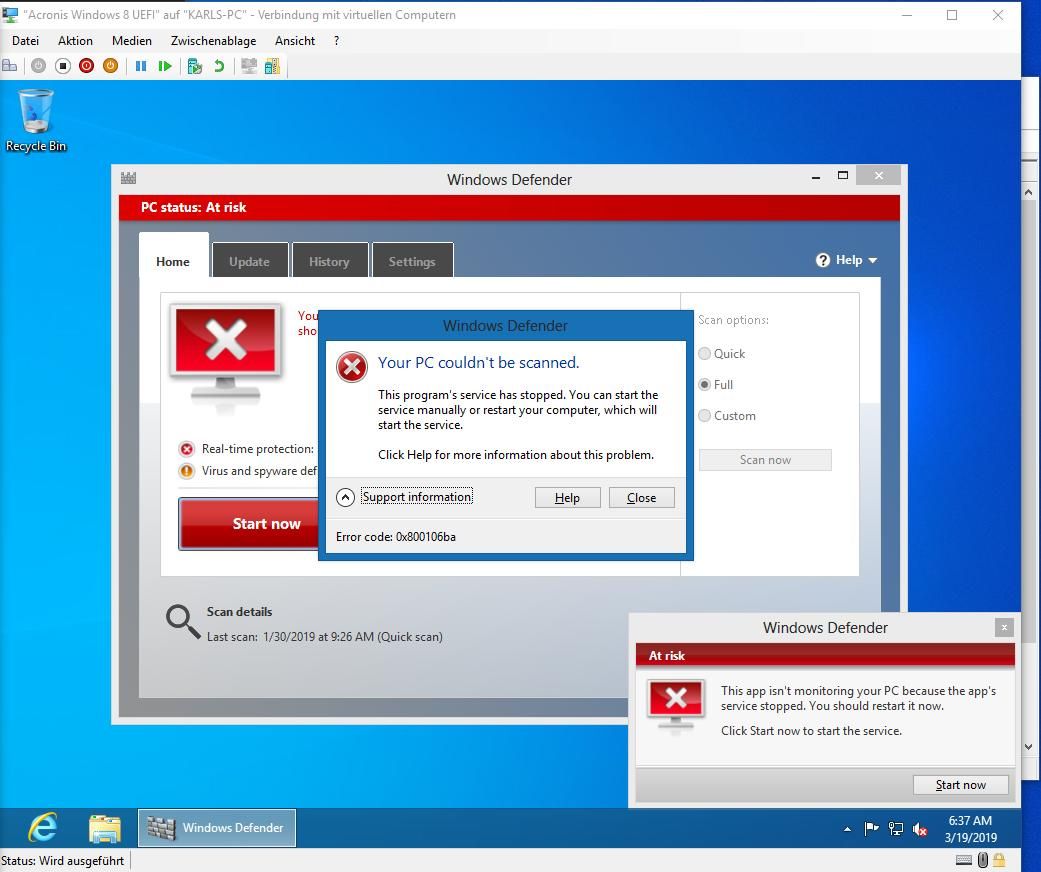Image resolution: width=1041 pixels, height=872 pixels.
Task: Launch Internet Explorer from the taskbar
Action: point(43,828)
